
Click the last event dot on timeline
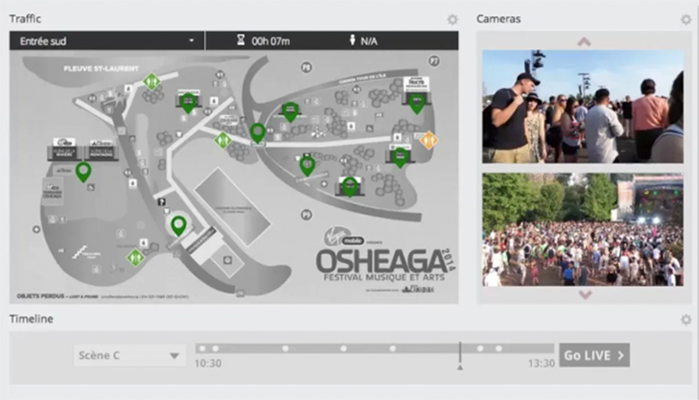coord(498,348)
